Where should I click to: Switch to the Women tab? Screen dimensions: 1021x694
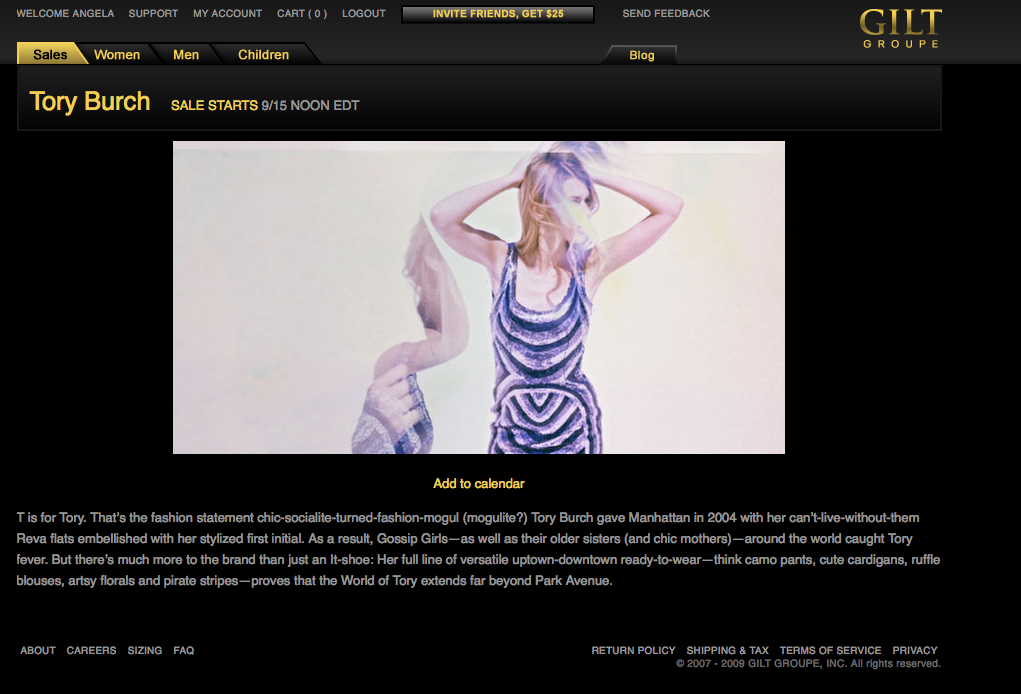(117, 55)
